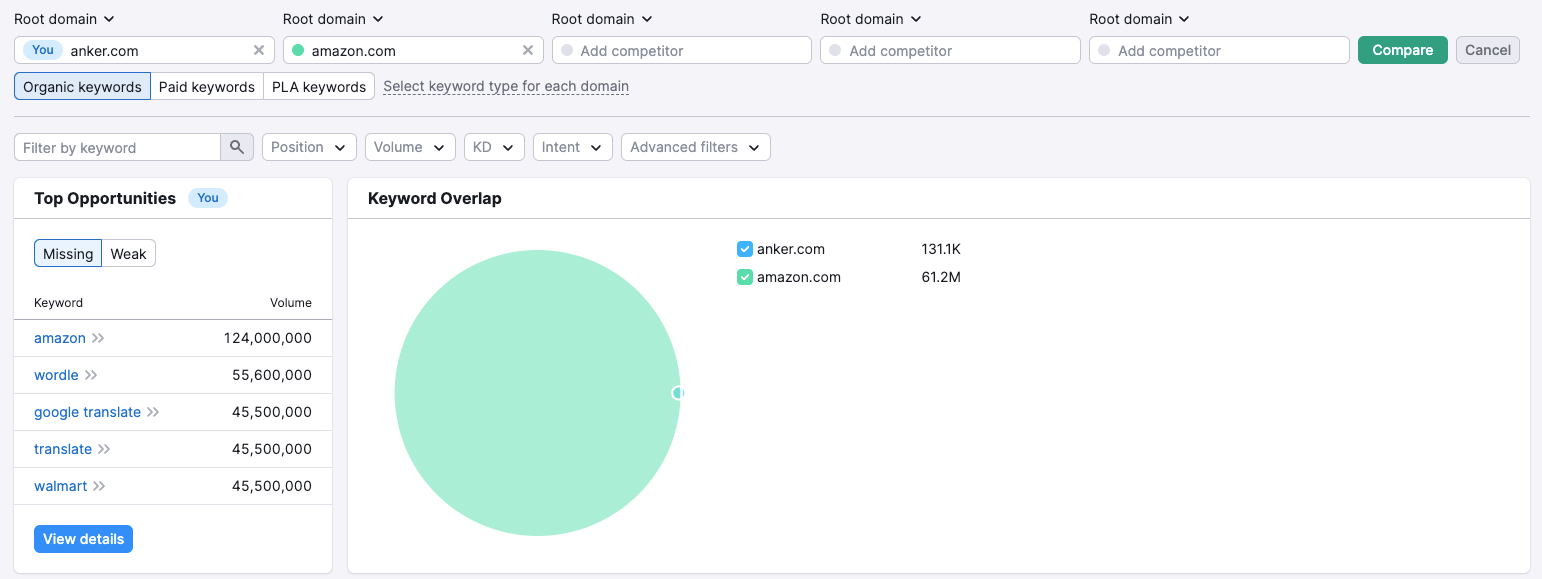Expand the Advanced filters dropdown

(696, 147)
